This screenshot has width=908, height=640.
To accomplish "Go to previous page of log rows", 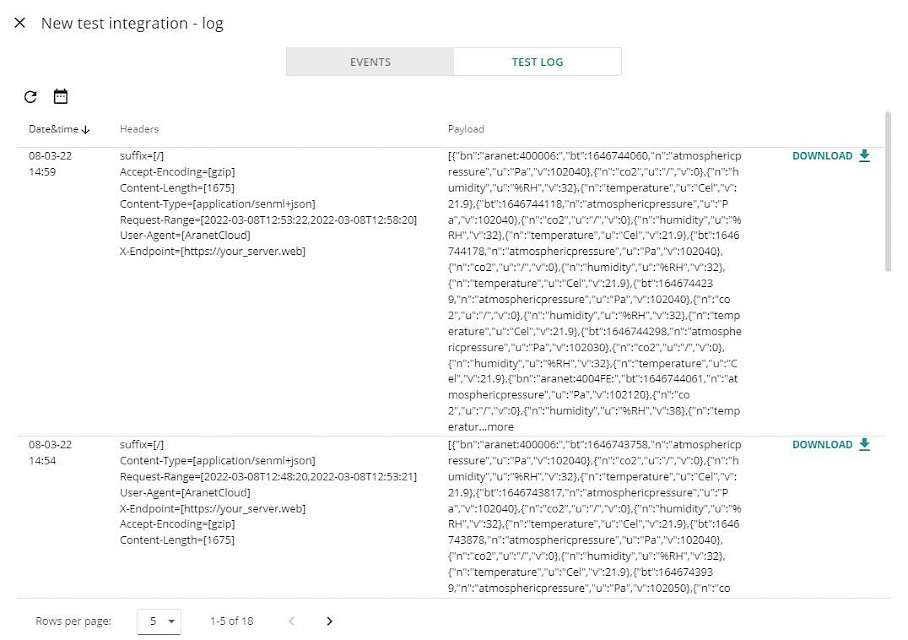I will click(292, 621).
